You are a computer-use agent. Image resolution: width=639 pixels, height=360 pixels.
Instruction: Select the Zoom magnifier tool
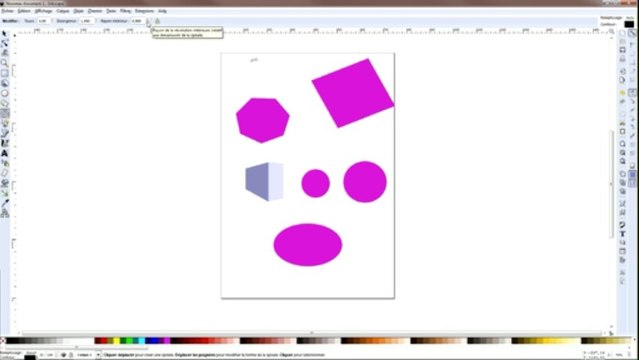click(4, 63)
